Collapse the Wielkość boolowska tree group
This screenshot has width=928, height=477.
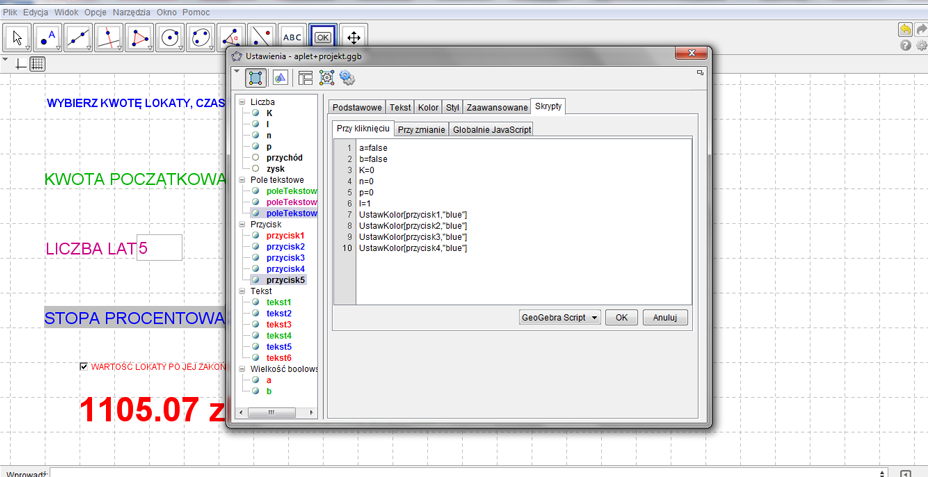242,369
